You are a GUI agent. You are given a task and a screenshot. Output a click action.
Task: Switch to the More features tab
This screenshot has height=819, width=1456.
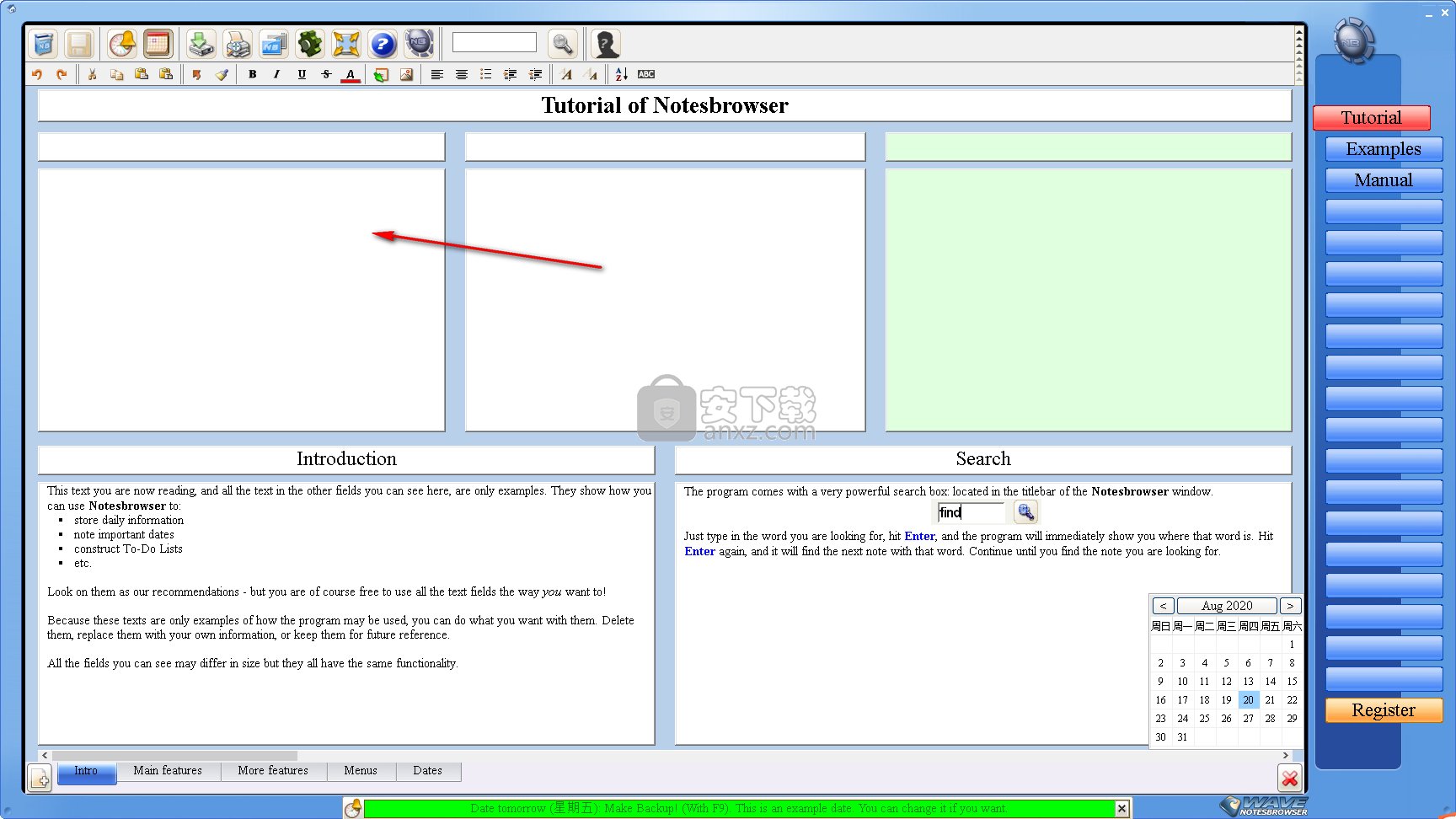[273, 771]
